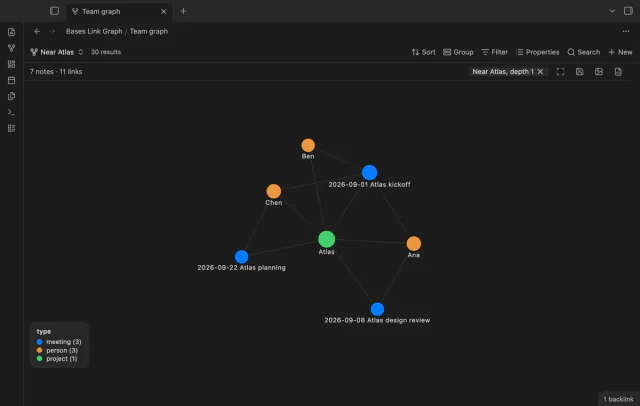This screenshot has height=406, width=640.
Task: Click the Sort button
Action: coord(423,52)
